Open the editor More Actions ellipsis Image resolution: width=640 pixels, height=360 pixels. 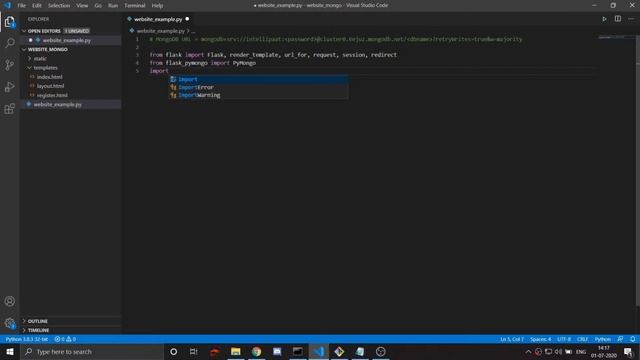pyautogui.click(x=631, y=19)
